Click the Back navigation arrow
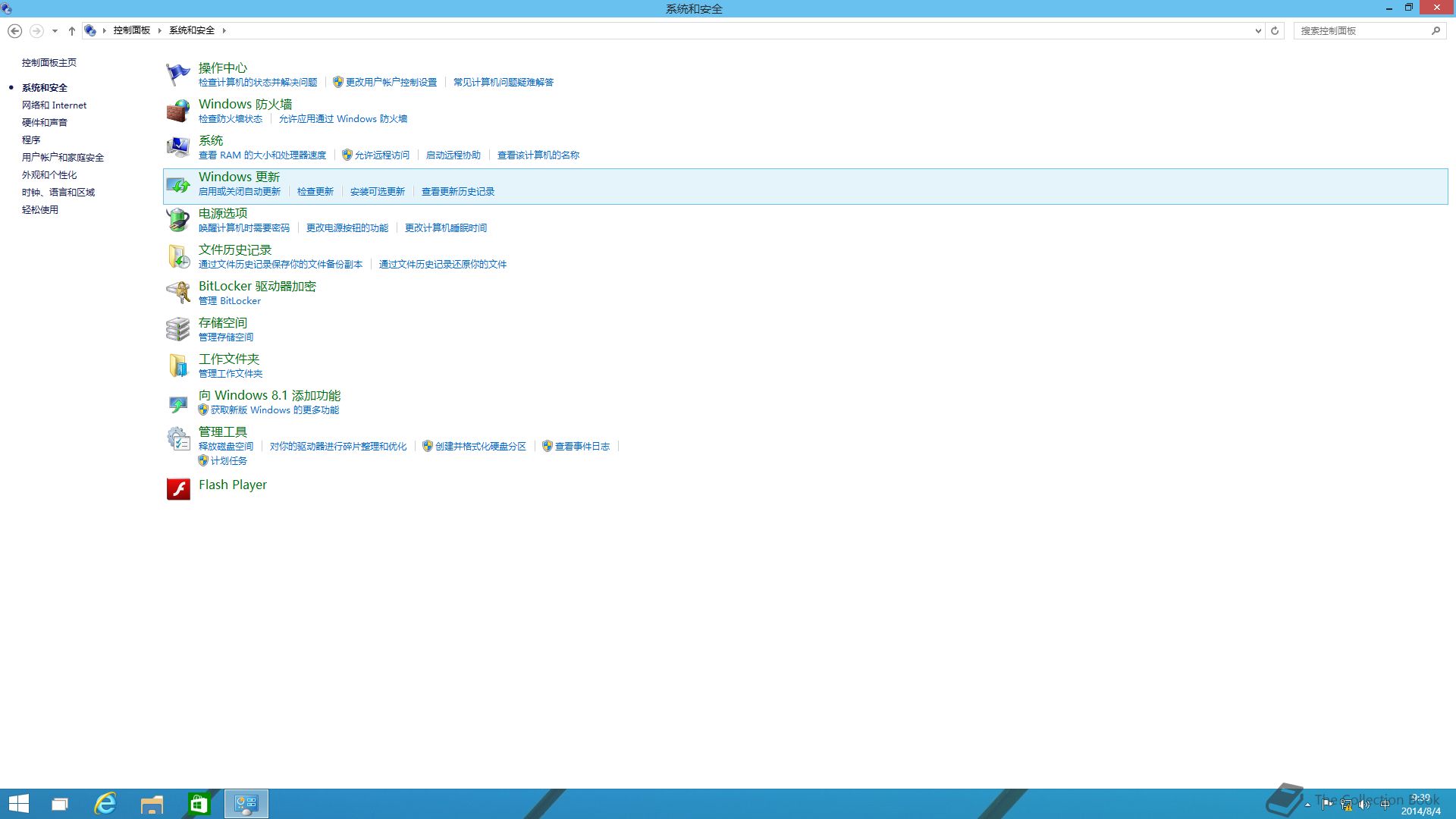The image size is (1456, 819). (x=14, y=30)
